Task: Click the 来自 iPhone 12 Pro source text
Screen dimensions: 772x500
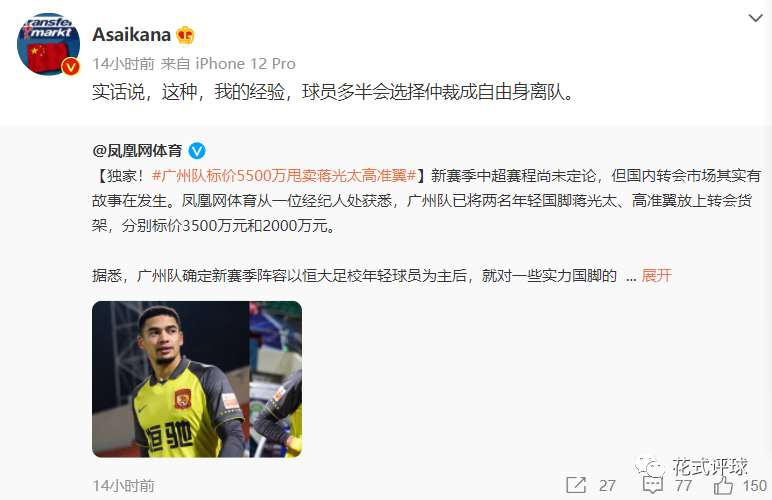Action: 228,63
